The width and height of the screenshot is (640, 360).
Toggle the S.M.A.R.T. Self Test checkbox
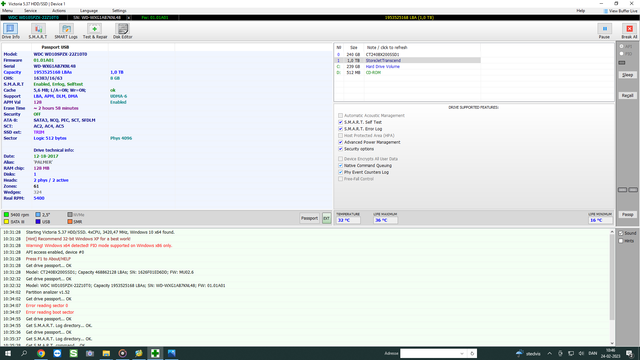pyautogui.click(x=340, y=122)
